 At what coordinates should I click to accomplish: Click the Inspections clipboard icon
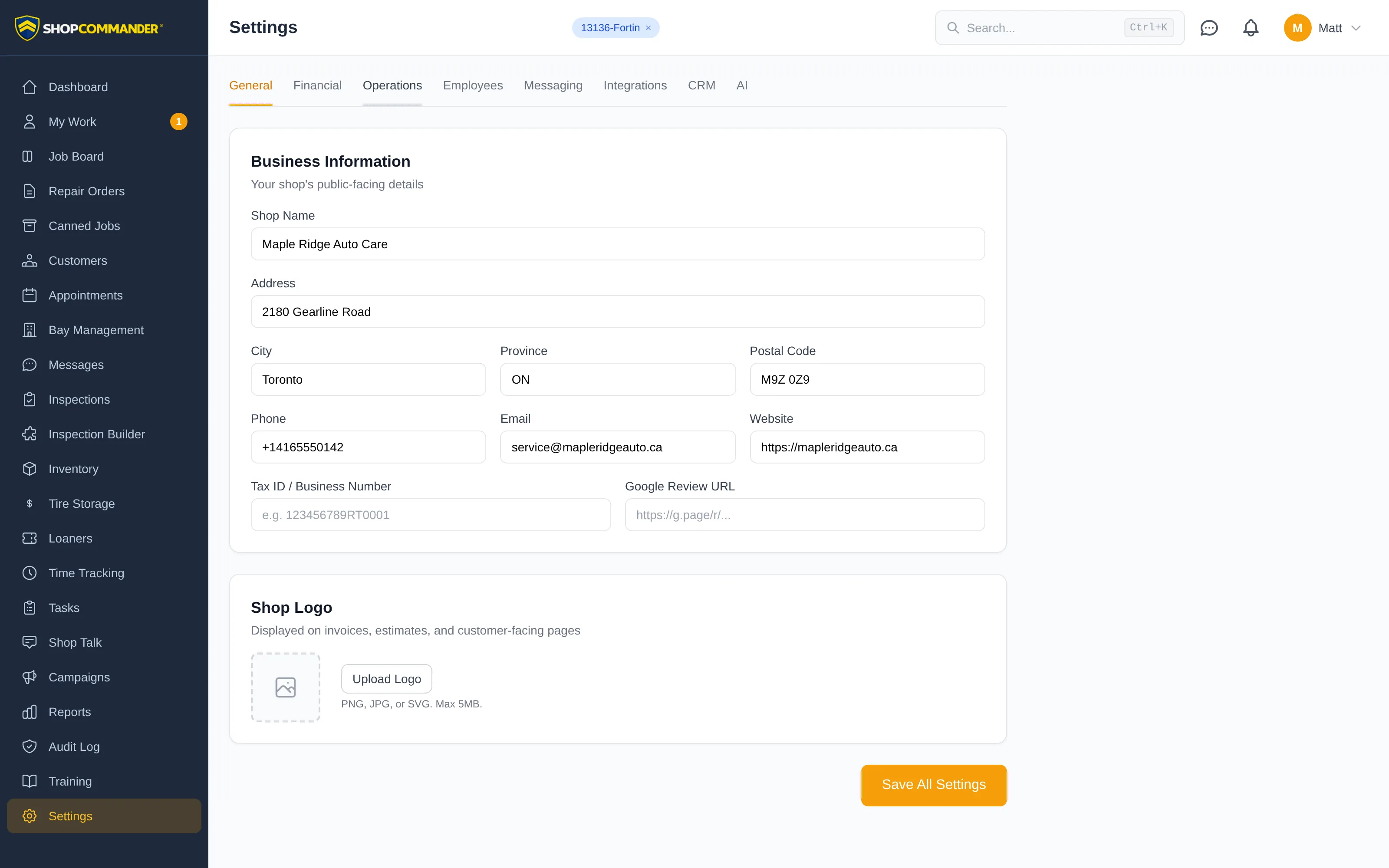(x=29, y=400)
